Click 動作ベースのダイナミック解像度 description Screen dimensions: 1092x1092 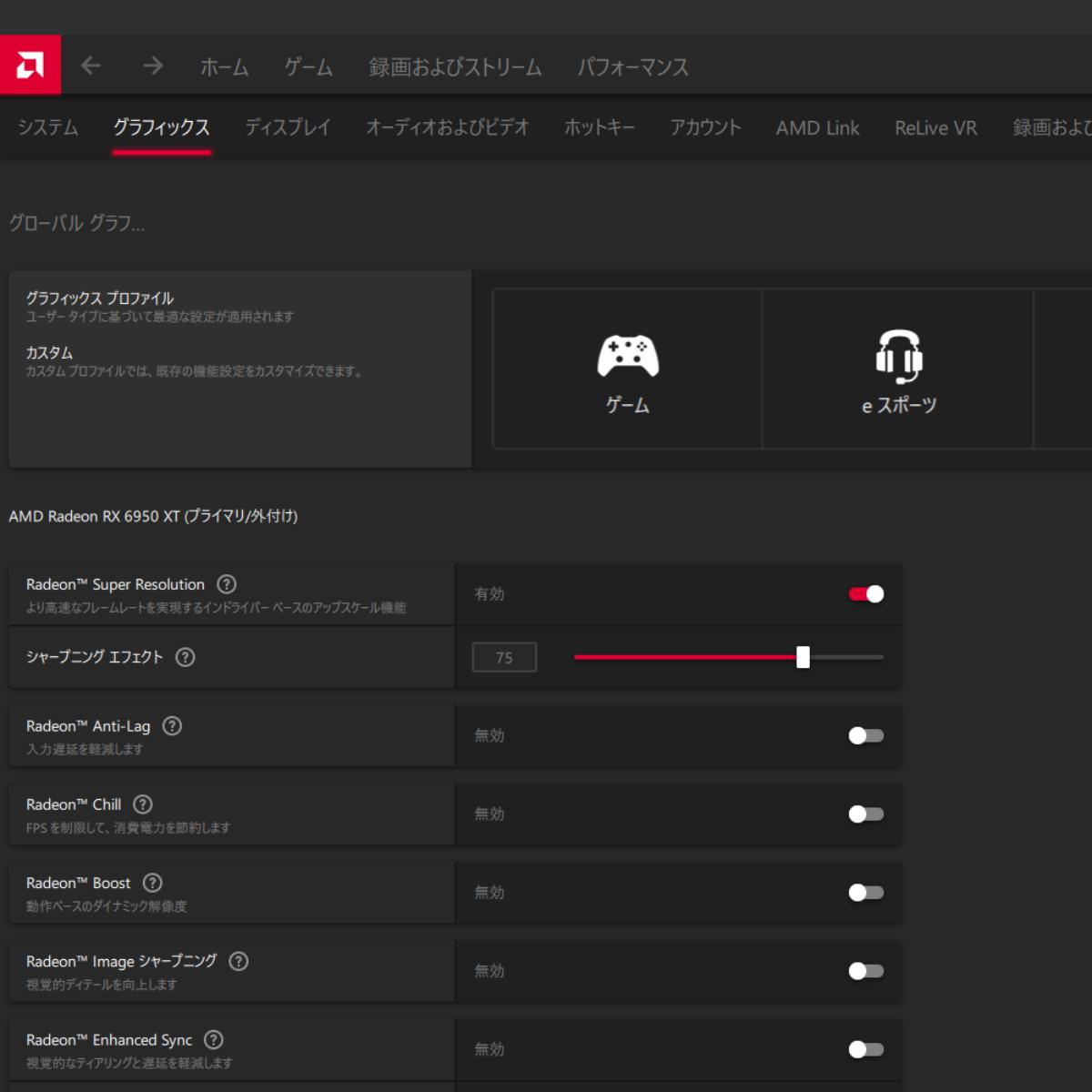point(106,906)
